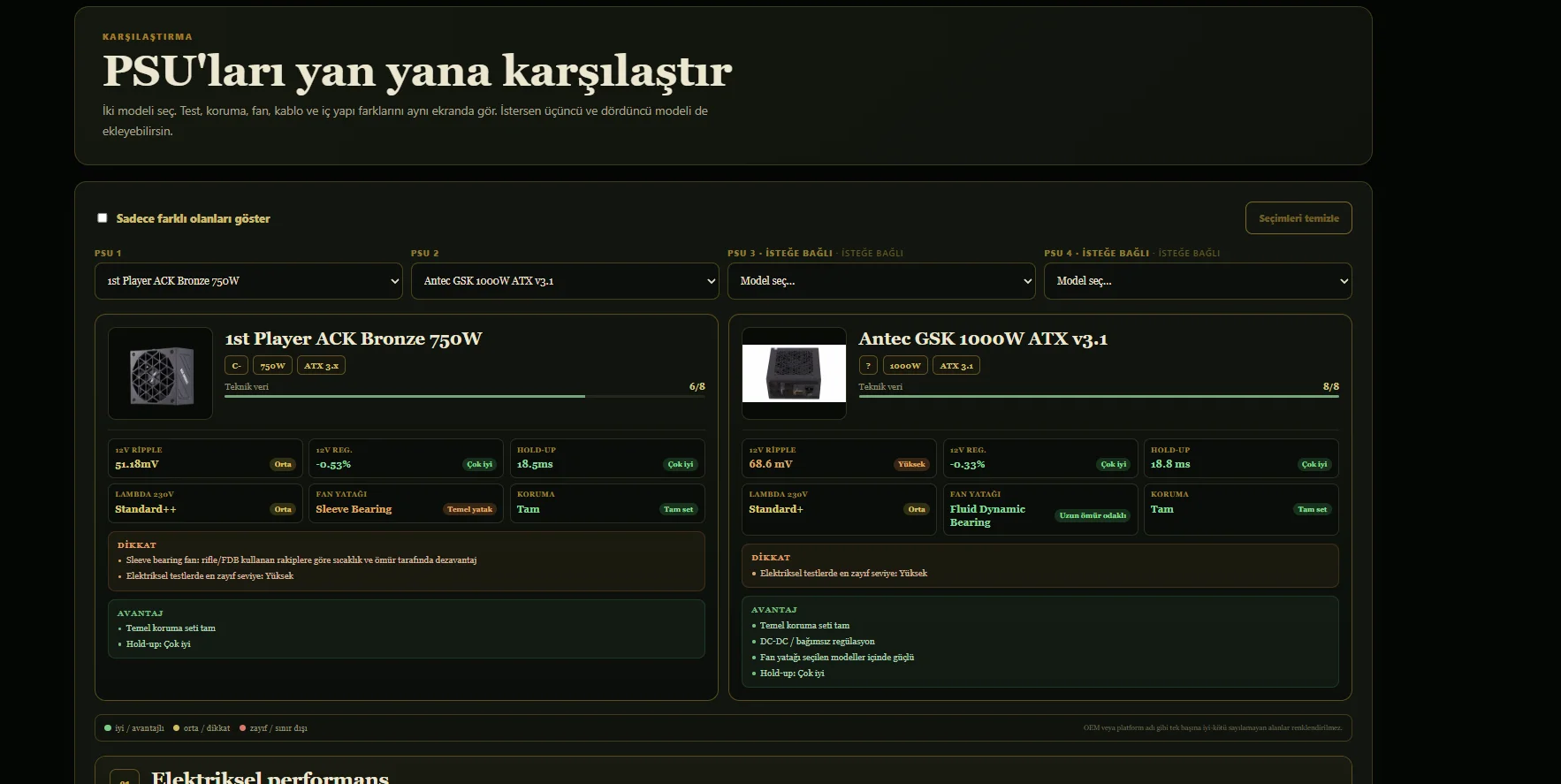Click the 'Yüksek' badge in Antec's ripple card
Screen dimensions: 1561x784
click(911, 464)
